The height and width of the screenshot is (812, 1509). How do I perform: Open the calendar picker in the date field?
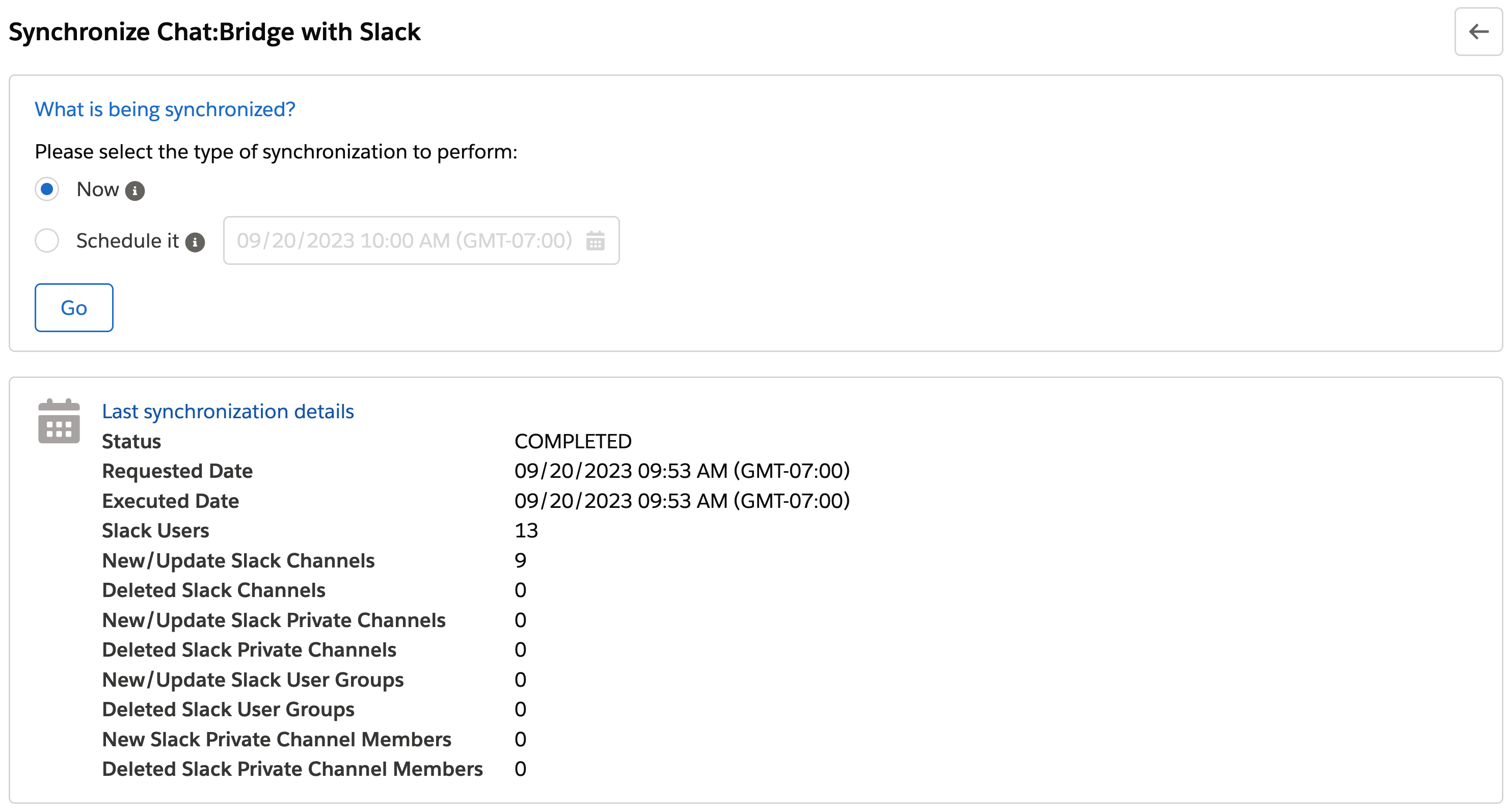[x=595, y=241]
